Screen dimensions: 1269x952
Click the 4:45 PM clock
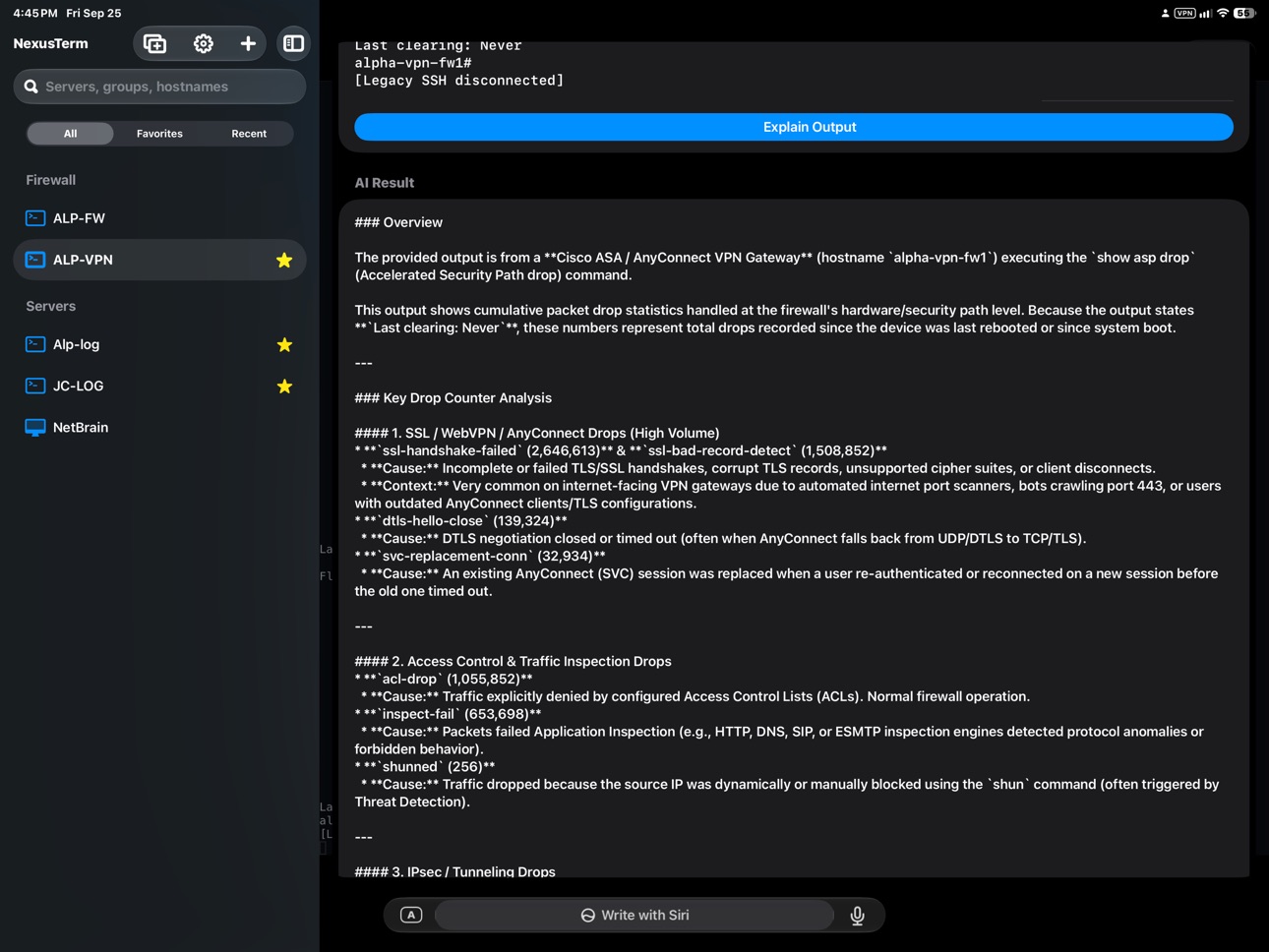point(35,13)
